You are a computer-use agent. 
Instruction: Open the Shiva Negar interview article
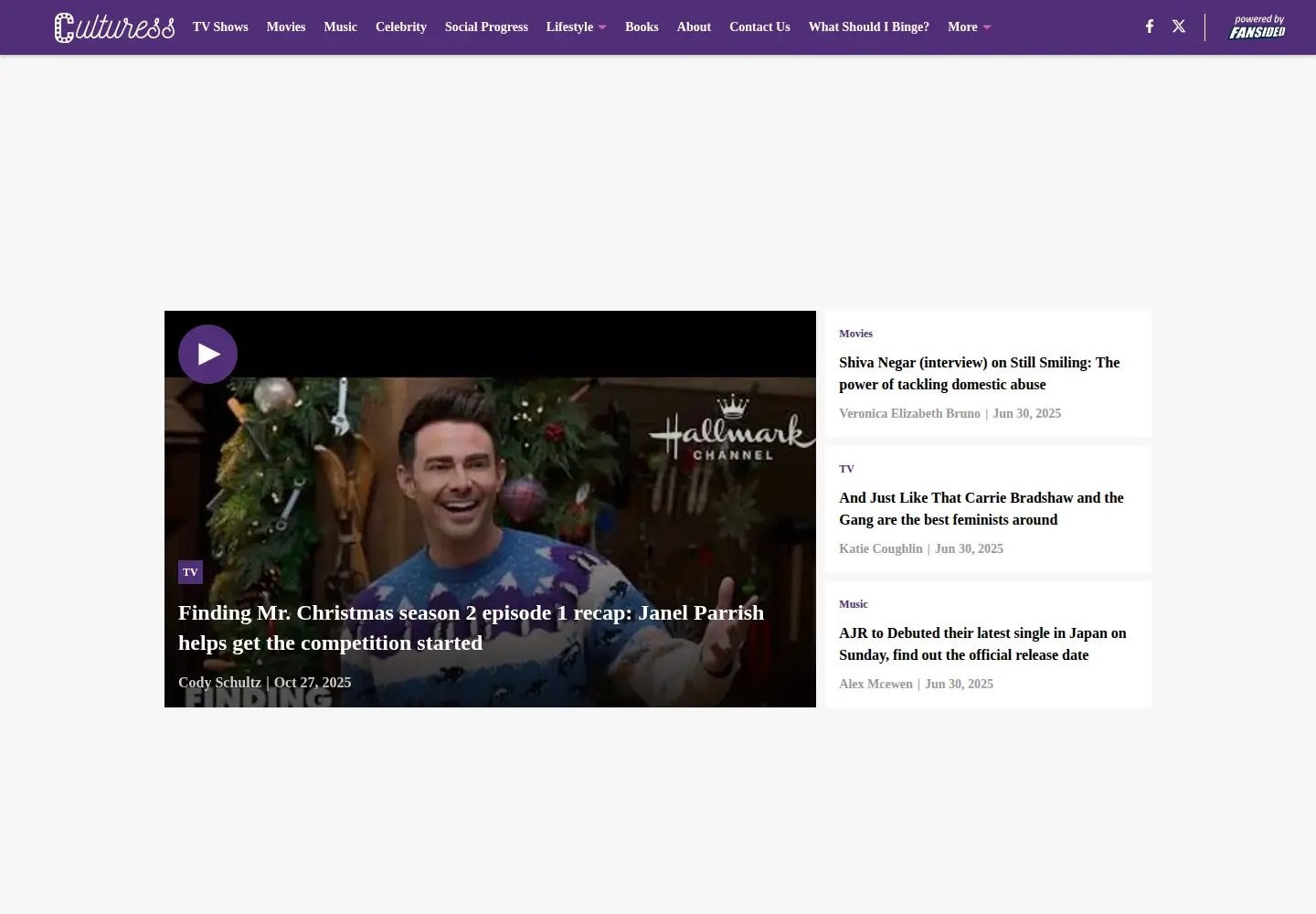pyautogui.click(x=979, y=374)
